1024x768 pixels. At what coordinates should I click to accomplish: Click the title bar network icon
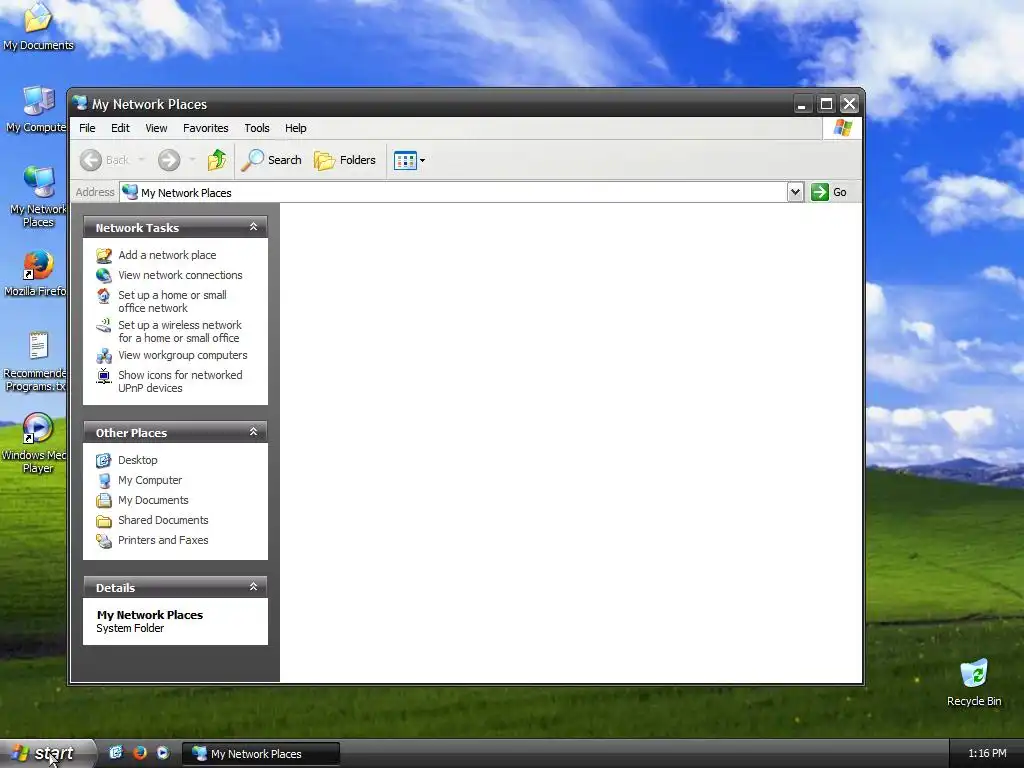80,103
